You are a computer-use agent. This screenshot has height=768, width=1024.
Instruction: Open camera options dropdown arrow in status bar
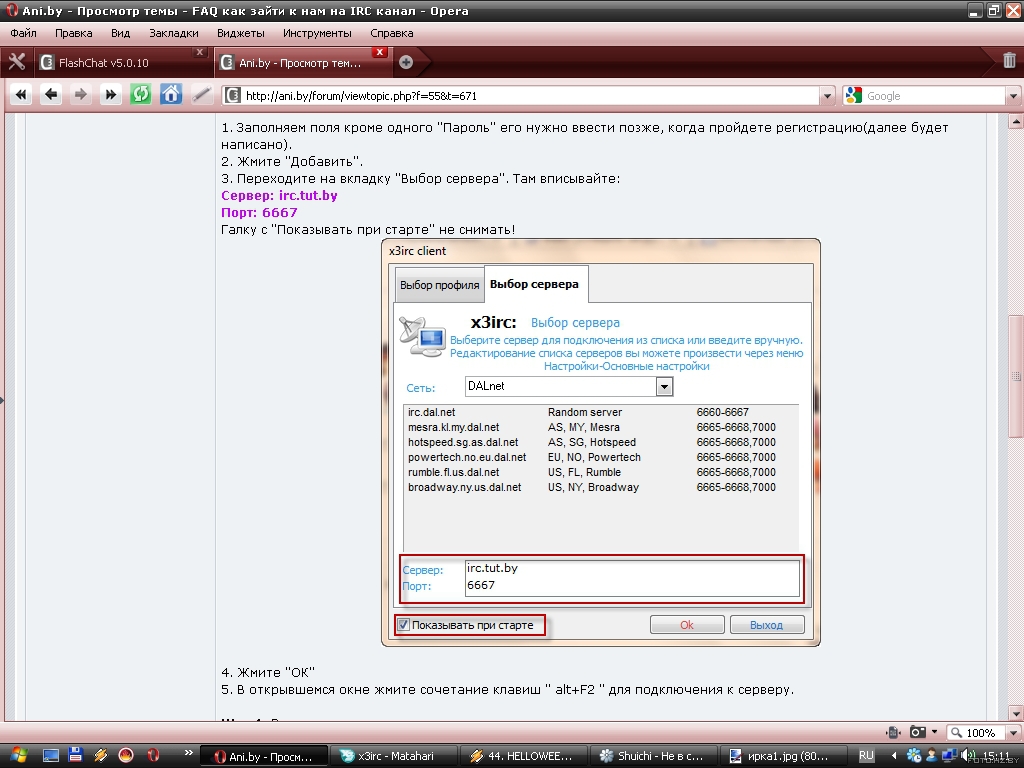click(934, 732)
